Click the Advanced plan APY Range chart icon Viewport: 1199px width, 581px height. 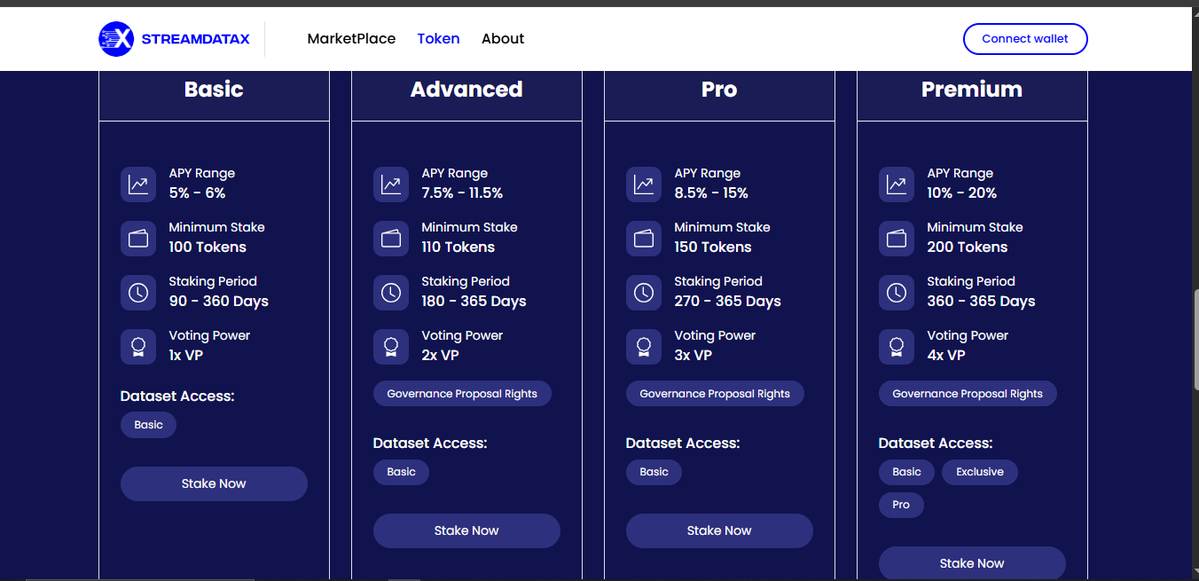(391, 184)
